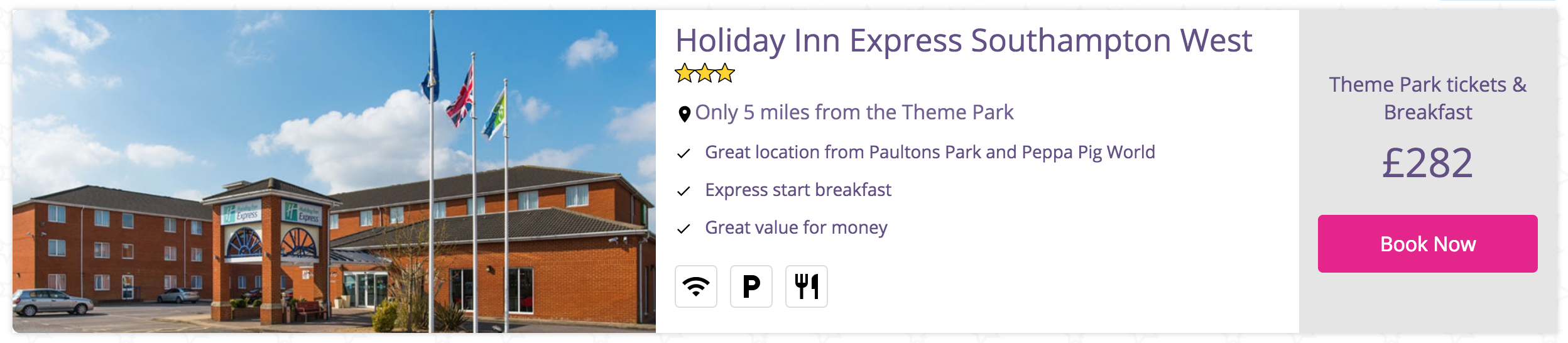Click Only 5 miles from the Theme Park
The width and height of the screenshot is (1568, 343).
point(854,112)
